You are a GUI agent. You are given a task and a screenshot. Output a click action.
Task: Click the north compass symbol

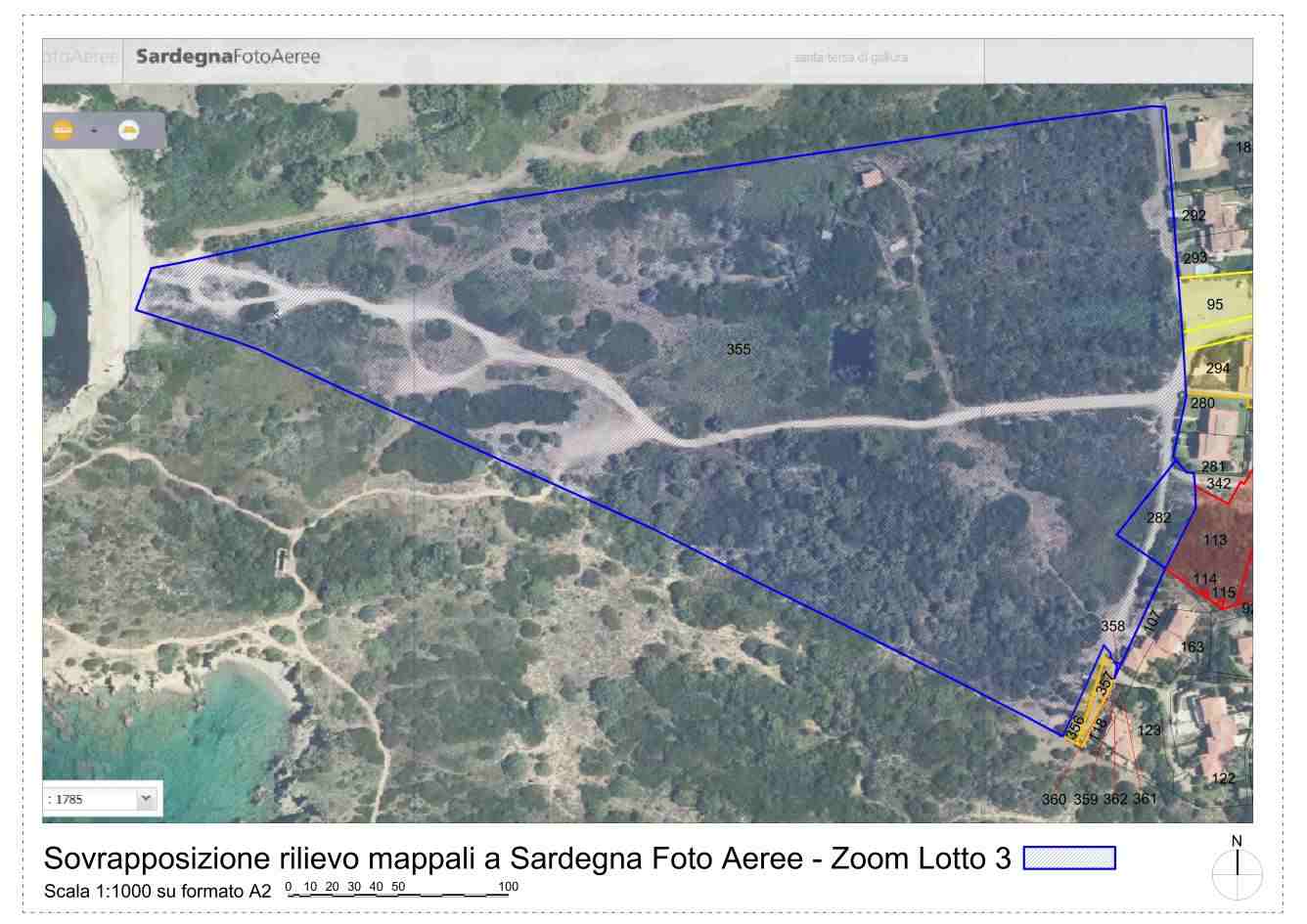point(1237,869)
